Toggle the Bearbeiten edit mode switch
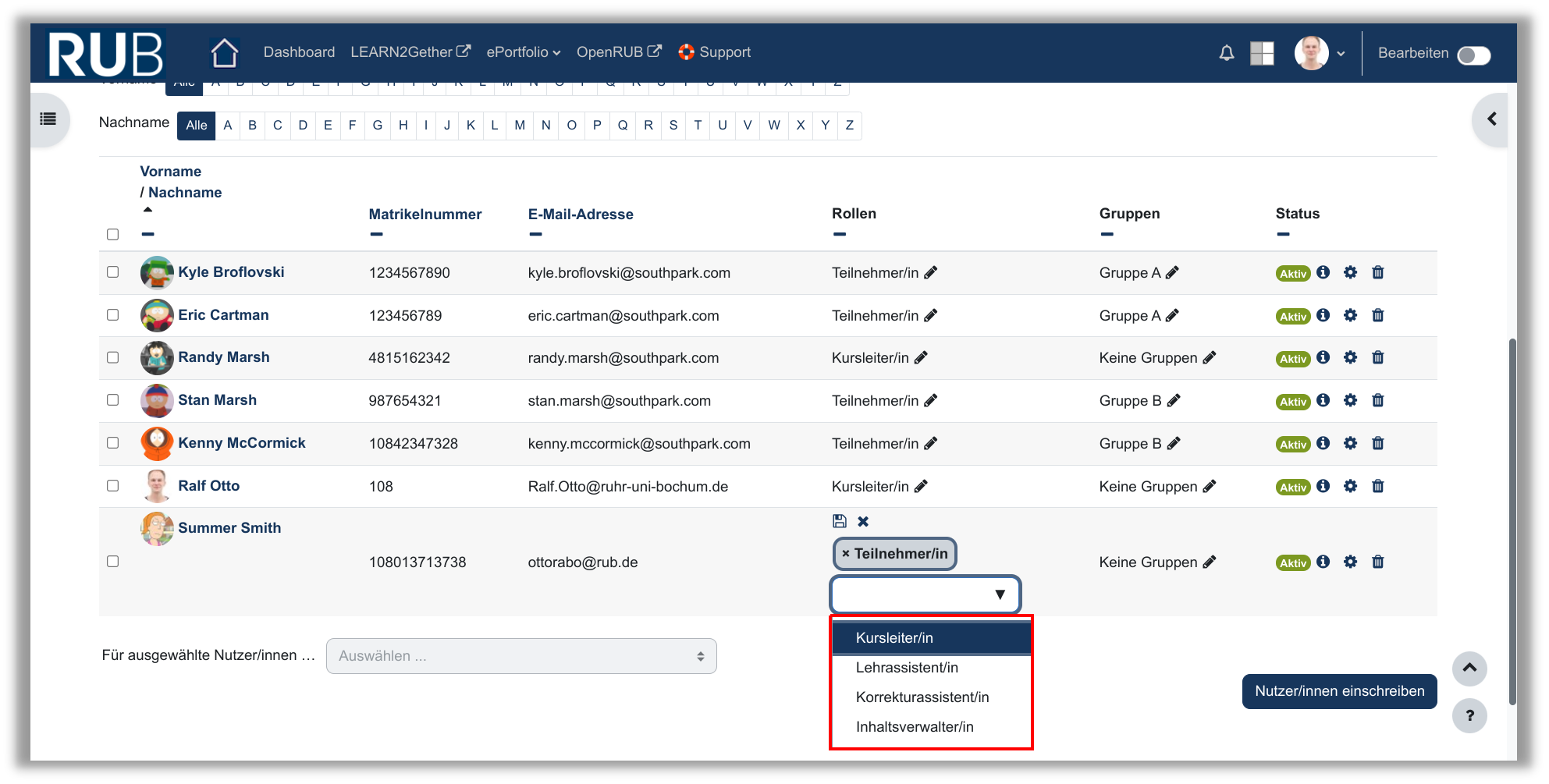This screenshot has height=784, width=1549. click(1473, 55)
